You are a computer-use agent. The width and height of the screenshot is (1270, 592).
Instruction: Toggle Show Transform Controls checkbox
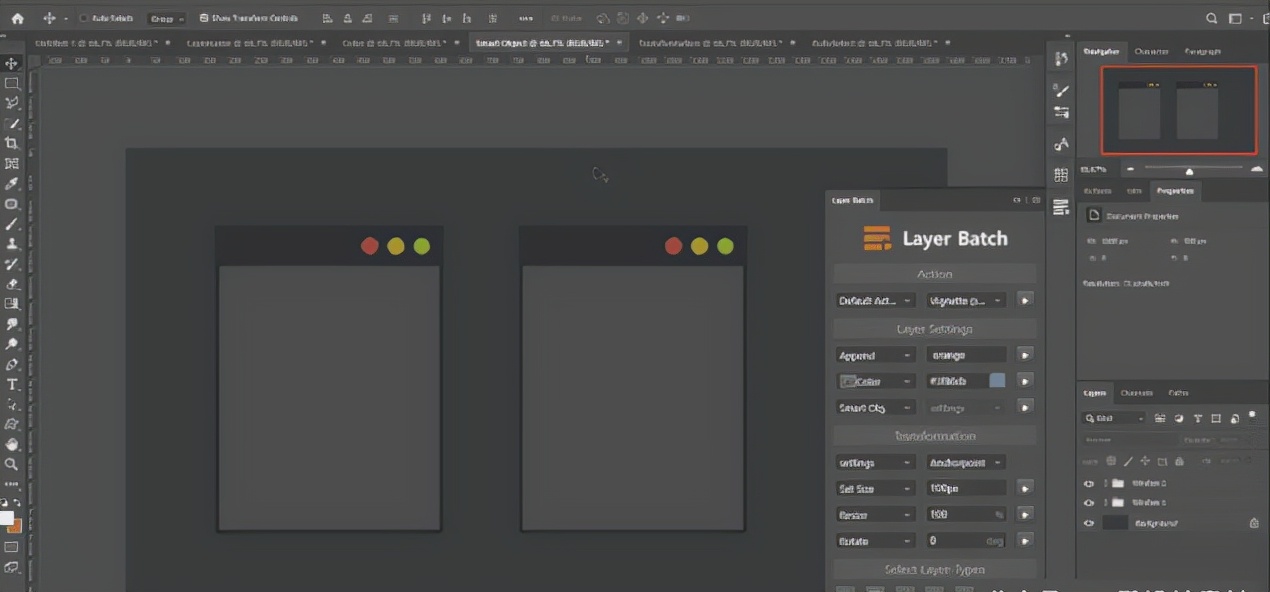[x=204, y=18]
